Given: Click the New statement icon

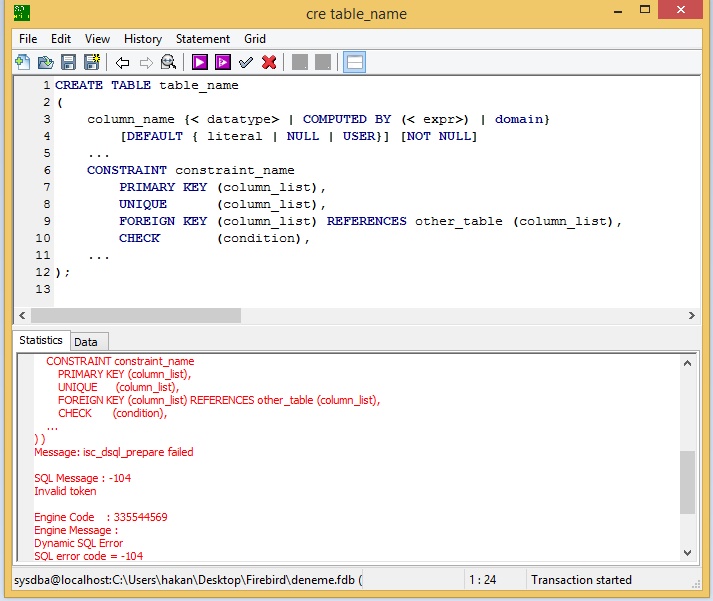Looking at the screenshot, I should pos(22,62).
